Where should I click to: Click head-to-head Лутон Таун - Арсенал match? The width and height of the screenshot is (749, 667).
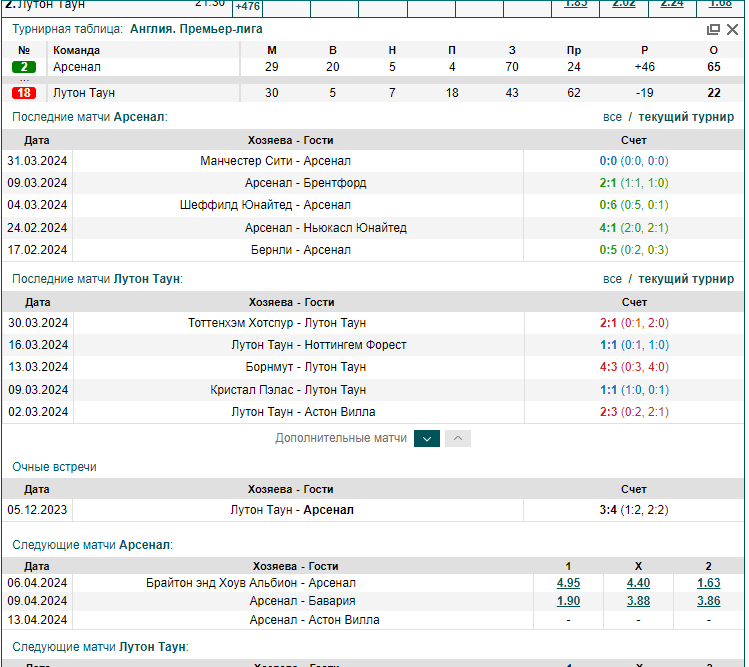coord(292,510)
